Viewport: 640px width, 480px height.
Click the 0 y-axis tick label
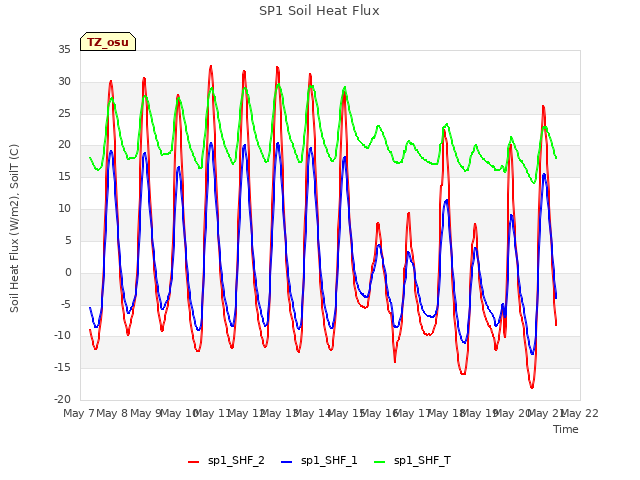68,273
